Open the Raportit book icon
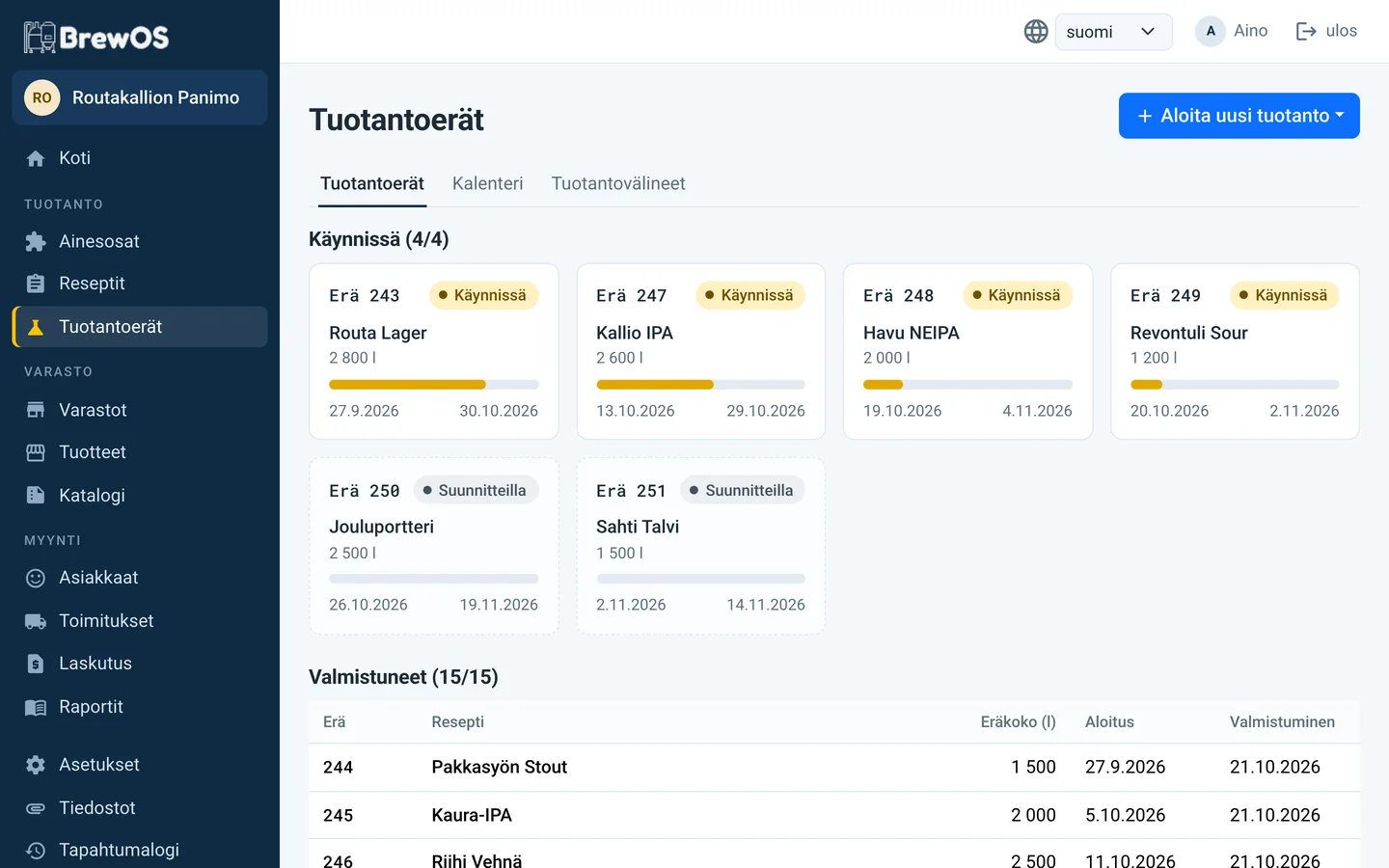Viewport: 1389px width, 868px height. pyautogui.click(x=36, y=707)
